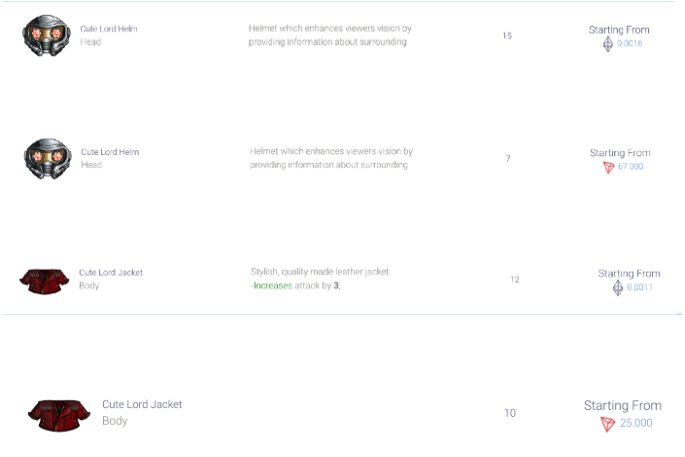Click the quantity number 15
The width and height of the screenshot is (685, 457).
point(507,36)
